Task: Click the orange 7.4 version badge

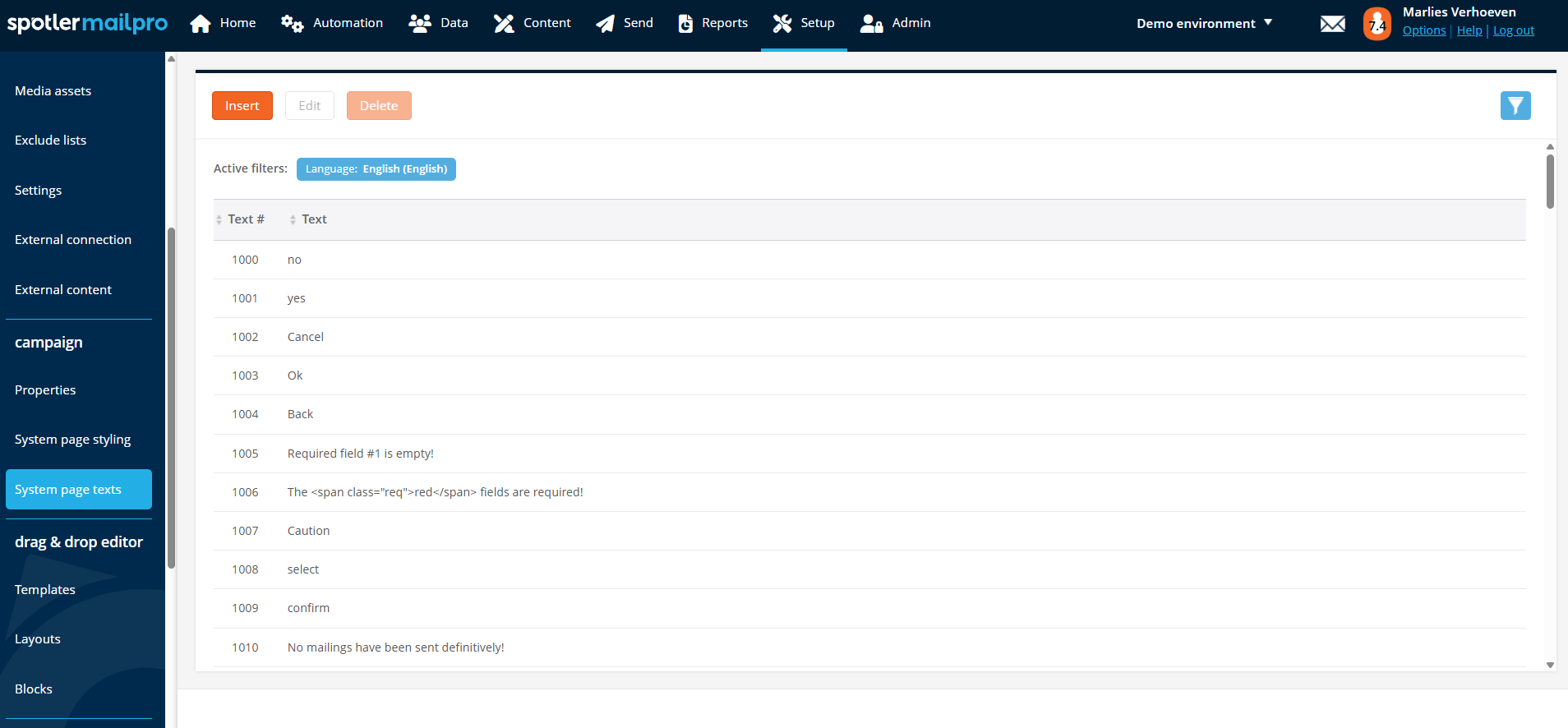Action: tap(1377, 24)
